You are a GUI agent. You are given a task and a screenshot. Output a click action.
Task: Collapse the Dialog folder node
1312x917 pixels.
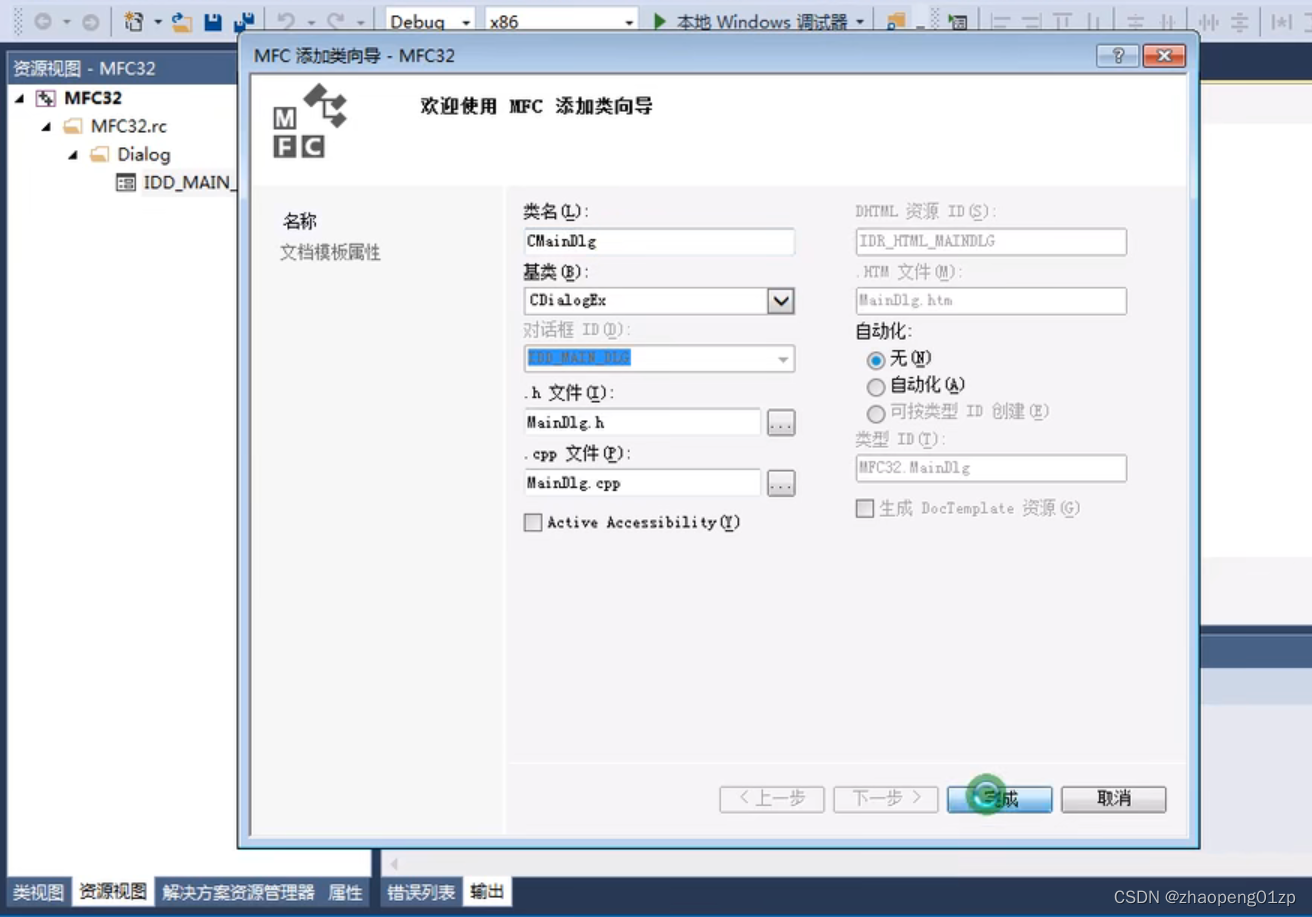coord(72,154)
